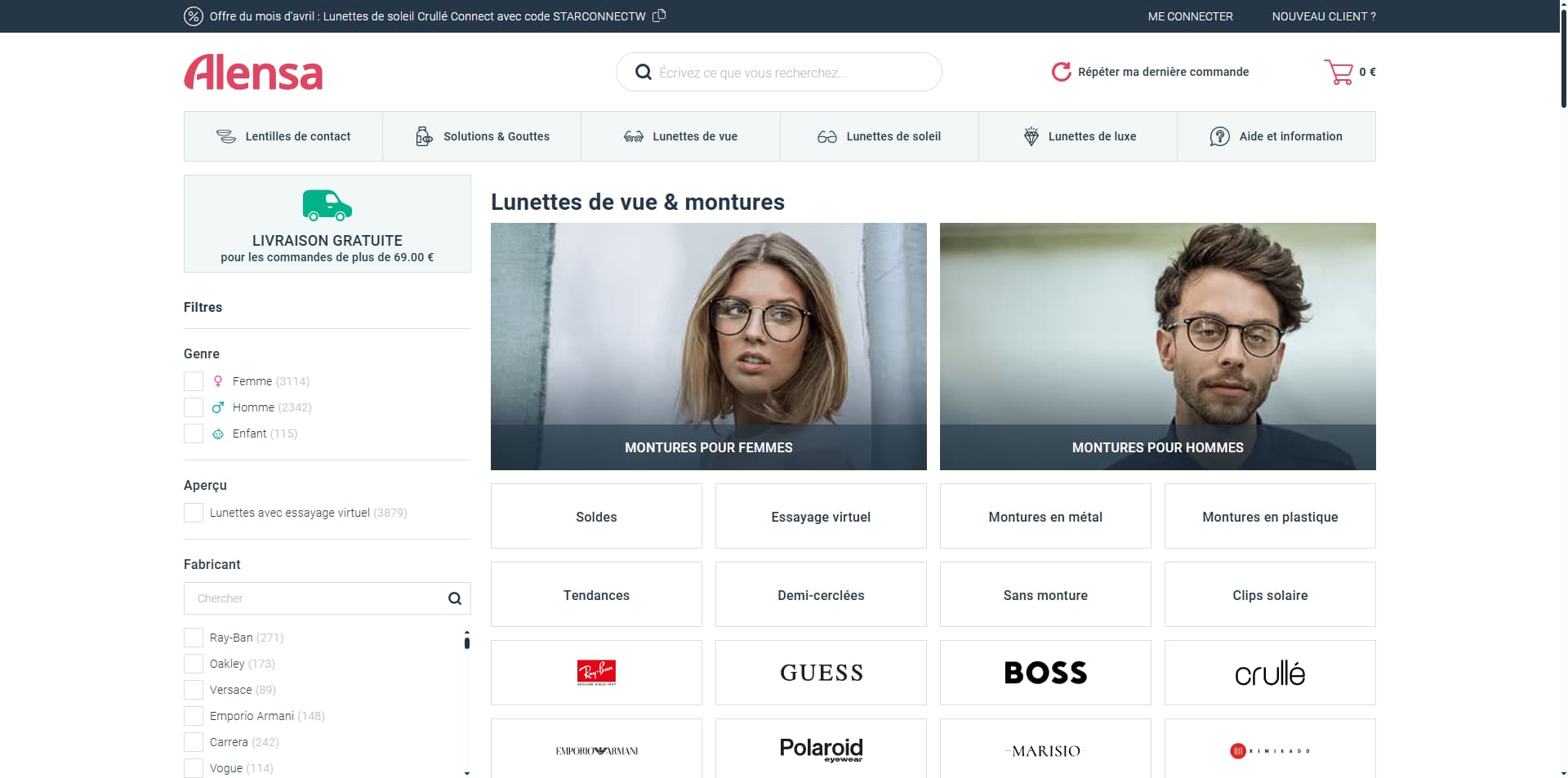Open the Marisio brand logo tile
Screen dimensions: 1568x778
tap(1045, 749)
